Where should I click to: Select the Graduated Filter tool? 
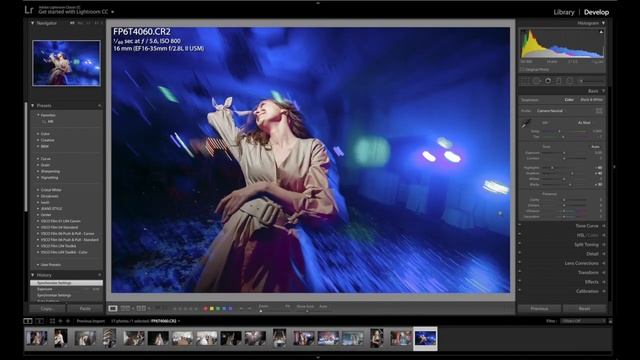coord(559,81)
